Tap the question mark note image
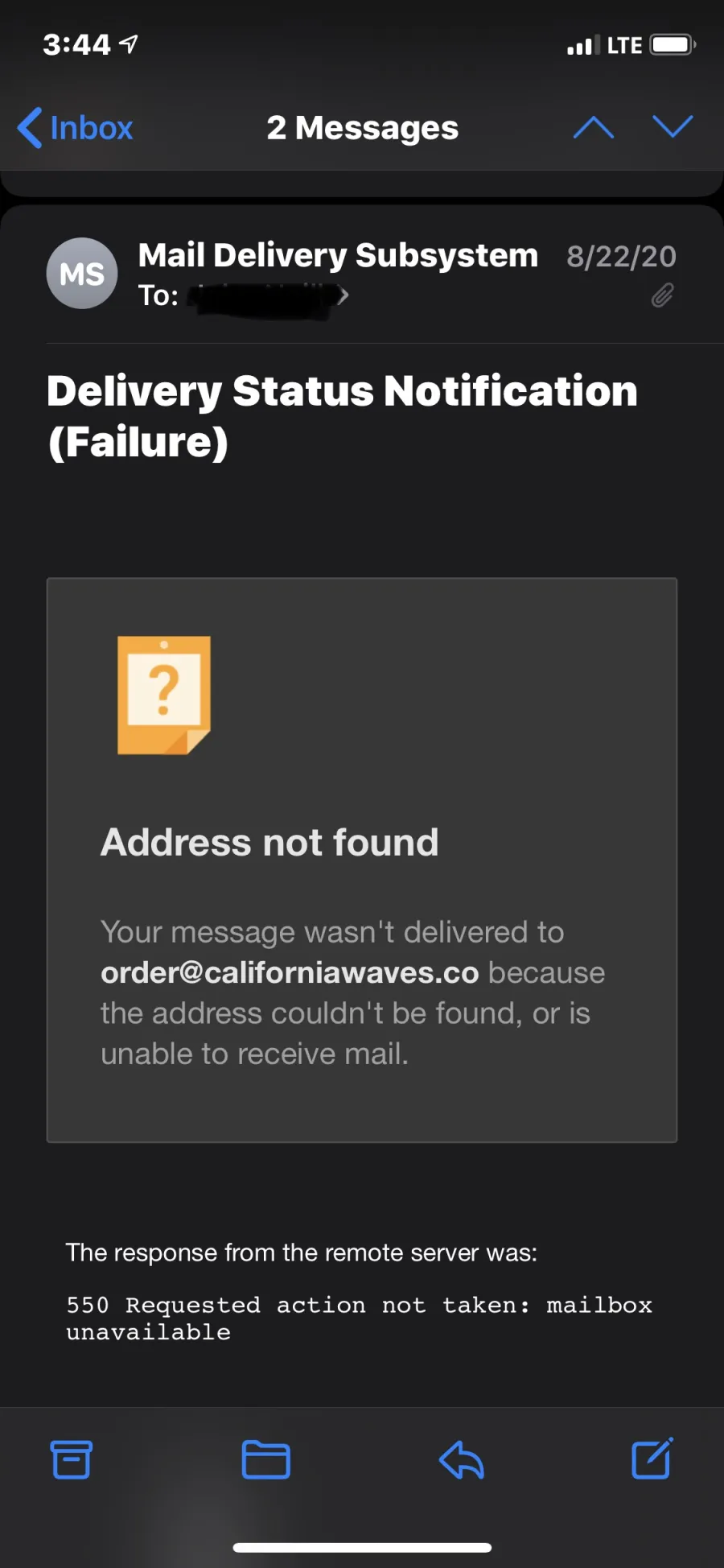The image size is (724, 1568). [x=164, y=695]
